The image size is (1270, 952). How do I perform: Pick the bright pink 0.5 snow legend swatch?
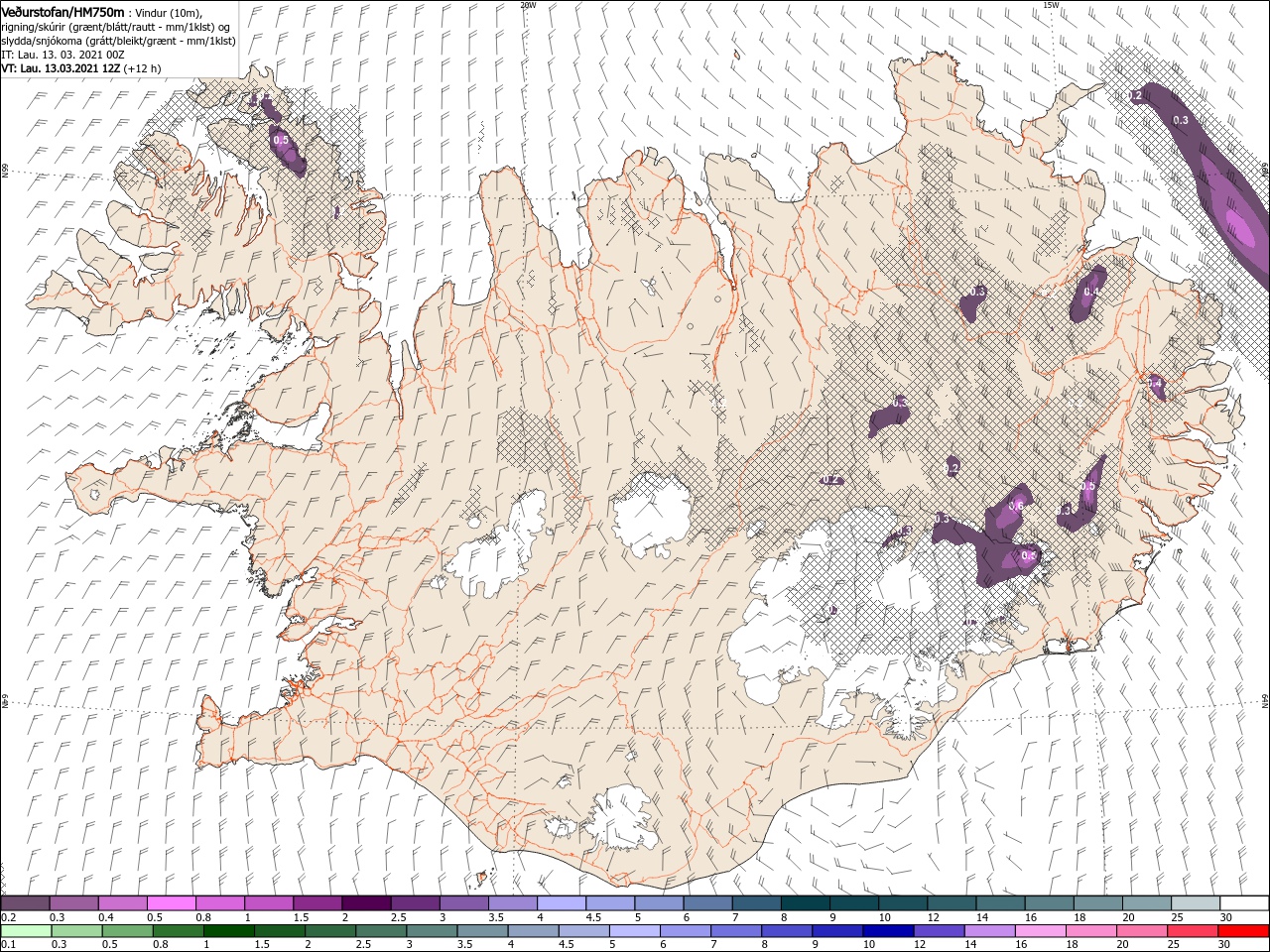coord(171,903)
